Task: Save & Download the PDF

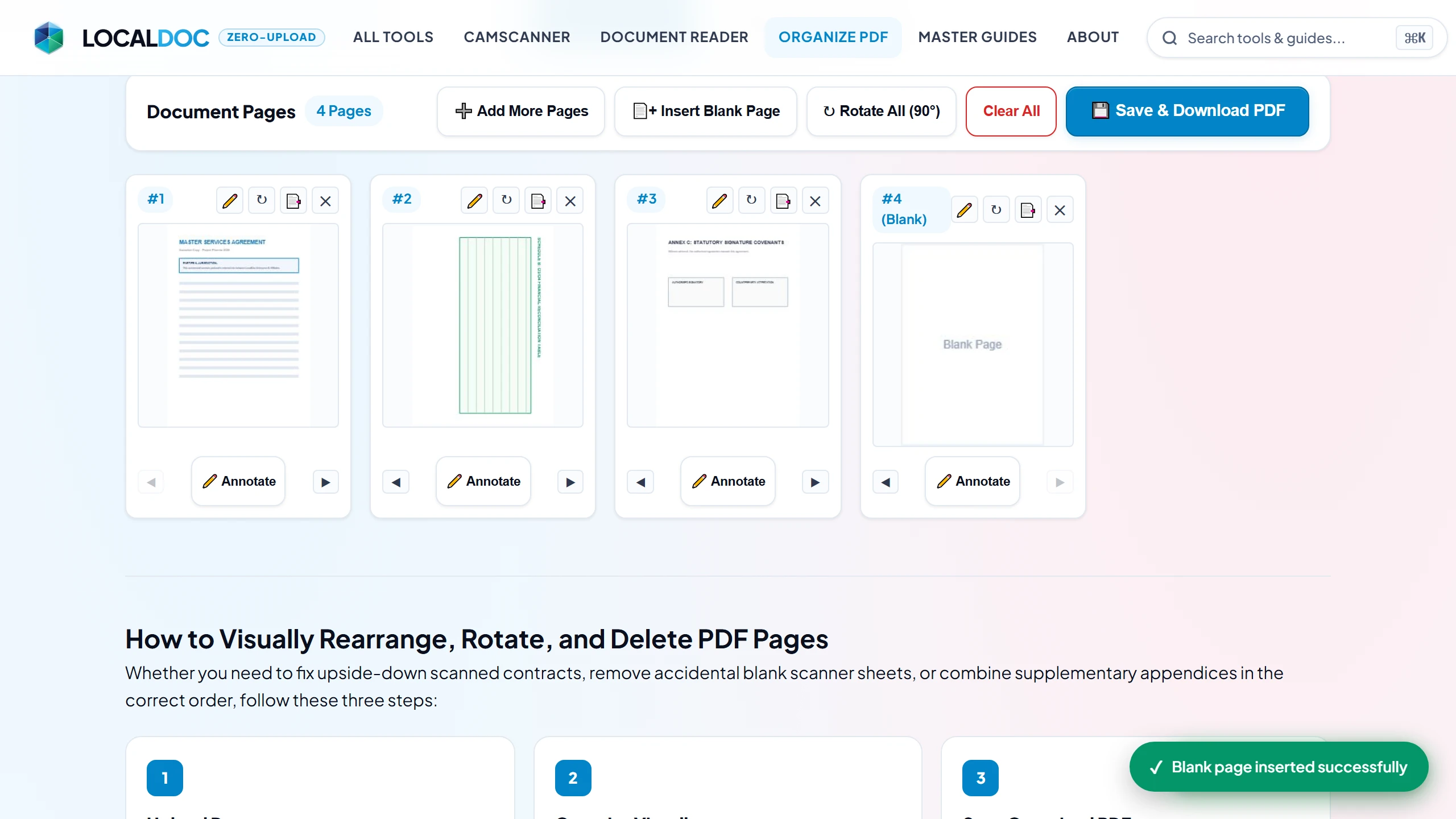Action: (x=1188, y=111)
